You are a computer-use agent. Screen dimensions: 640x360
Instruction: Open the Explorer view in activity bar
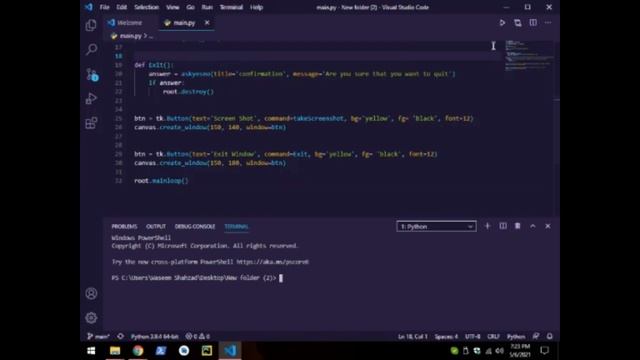point(91,25)
